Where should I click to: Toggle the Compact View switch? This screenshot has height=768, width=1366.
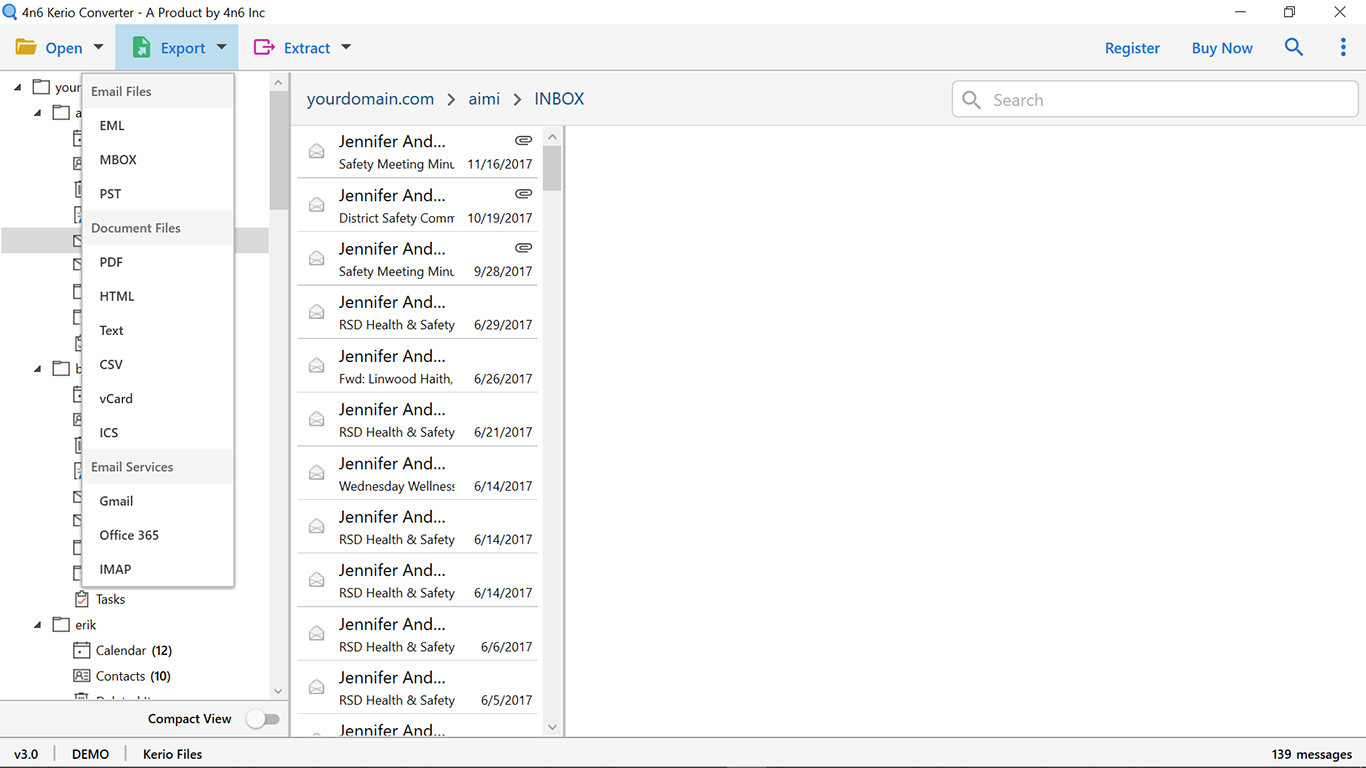[x=263, y=719]
